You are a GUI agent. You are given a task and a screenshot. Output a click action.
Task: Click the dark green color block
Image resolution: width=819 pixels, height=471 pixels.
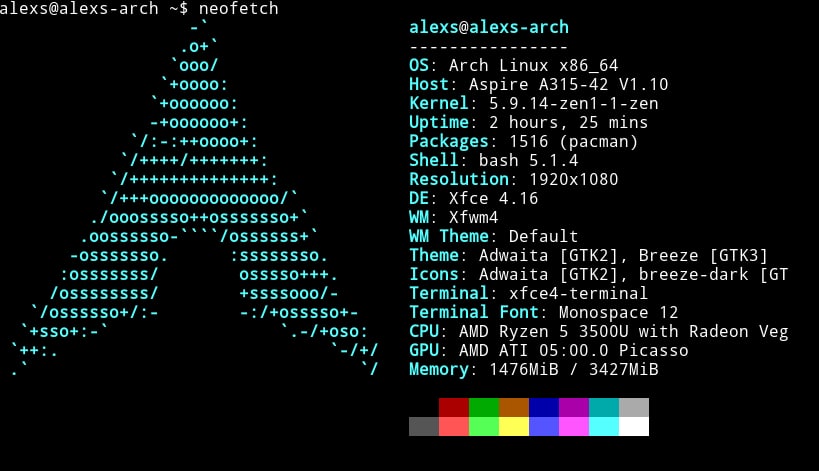(x=484, y=407)
